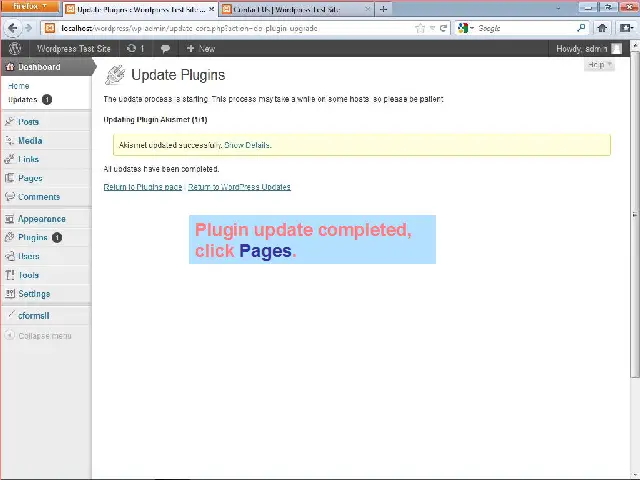Click the site identity icon in address bar

tap(50, 28)
